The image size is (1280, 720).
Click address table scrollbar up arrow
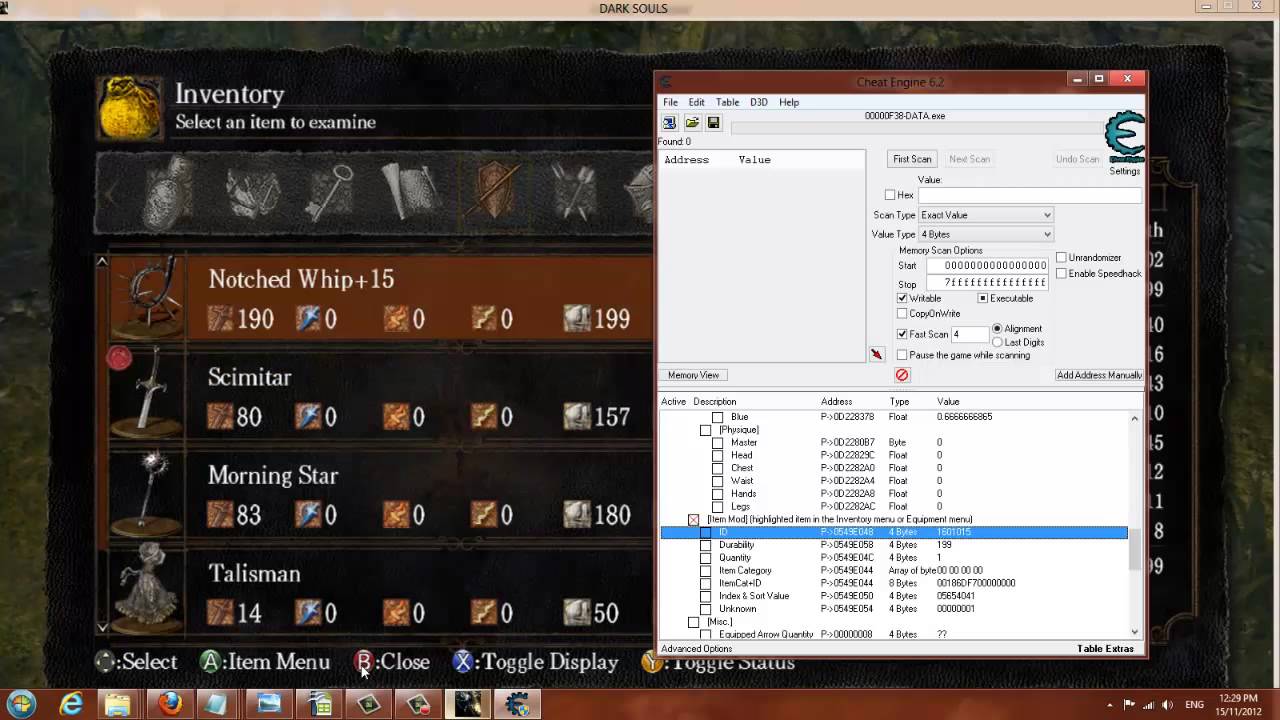click(1134, 417)
